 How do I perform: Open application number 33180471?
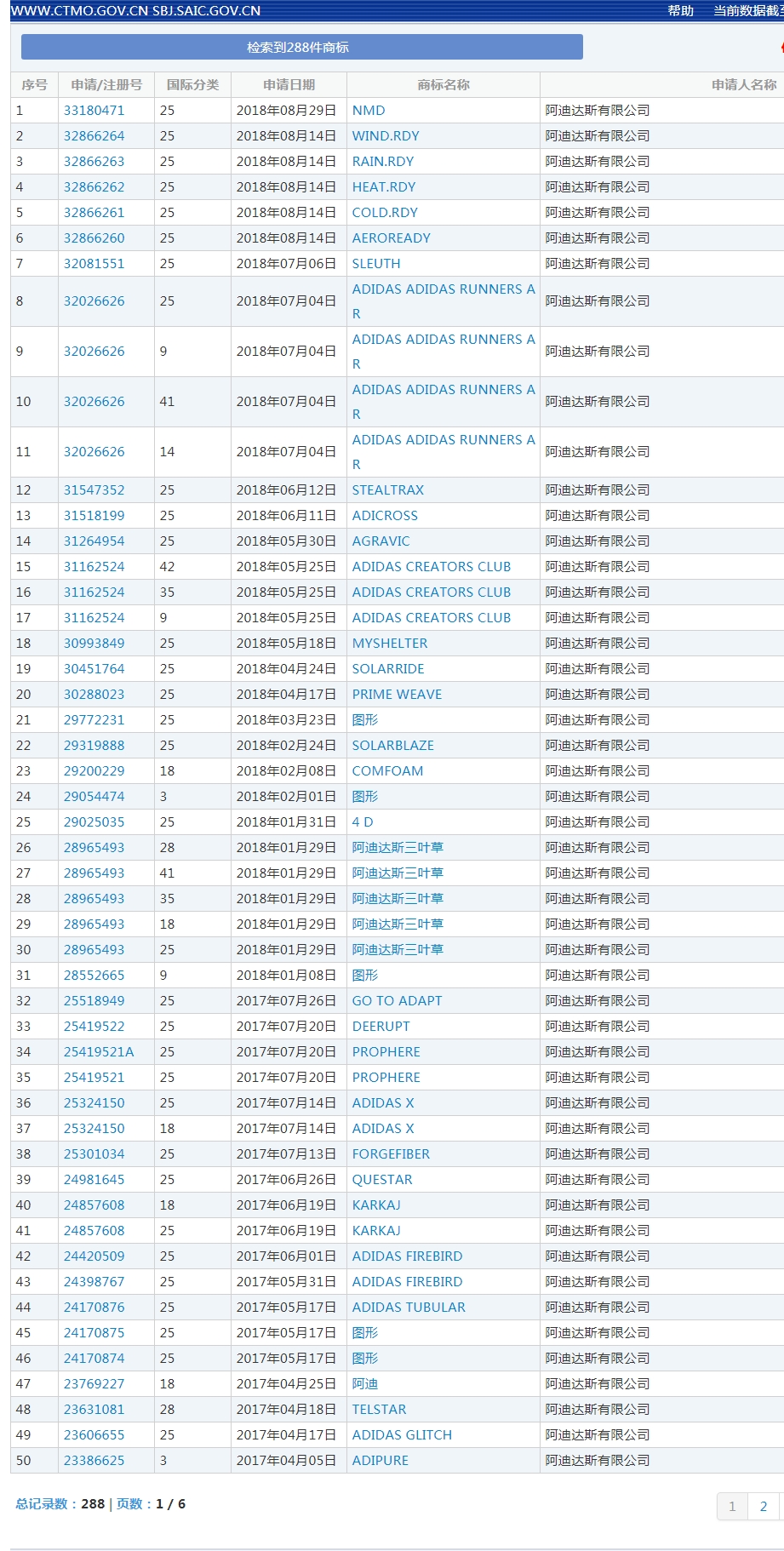(x=94, y=111)
